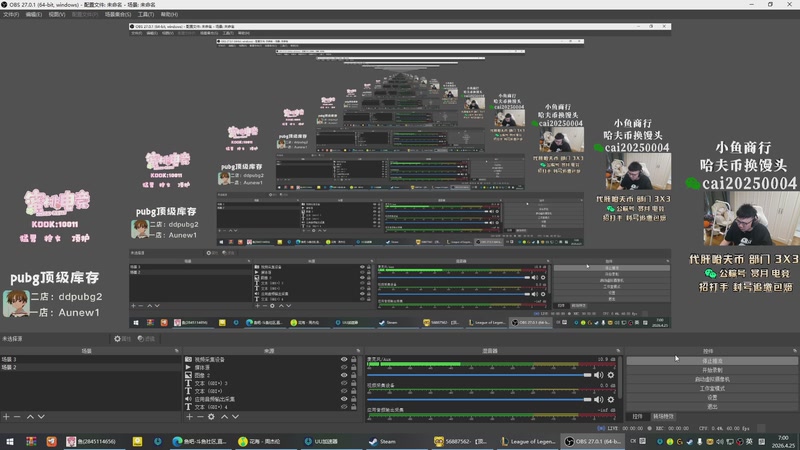
Task: Click the 设置 button in the controls dock
Action: click(x=712, y=397)
